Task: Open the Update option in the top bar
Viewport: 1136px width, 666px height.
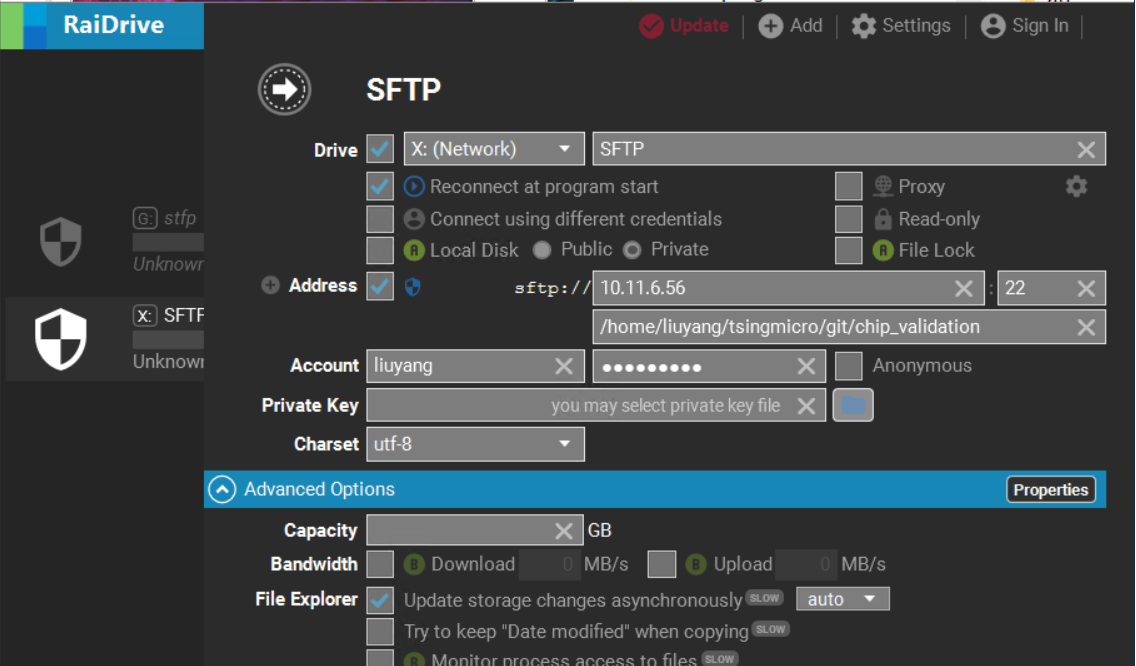Action: (x=684, y=25)
